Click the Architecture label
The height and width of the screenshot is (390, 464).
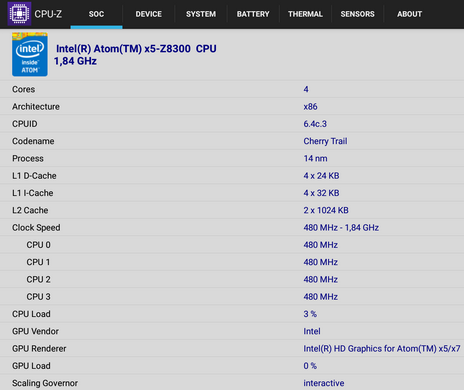36,107
